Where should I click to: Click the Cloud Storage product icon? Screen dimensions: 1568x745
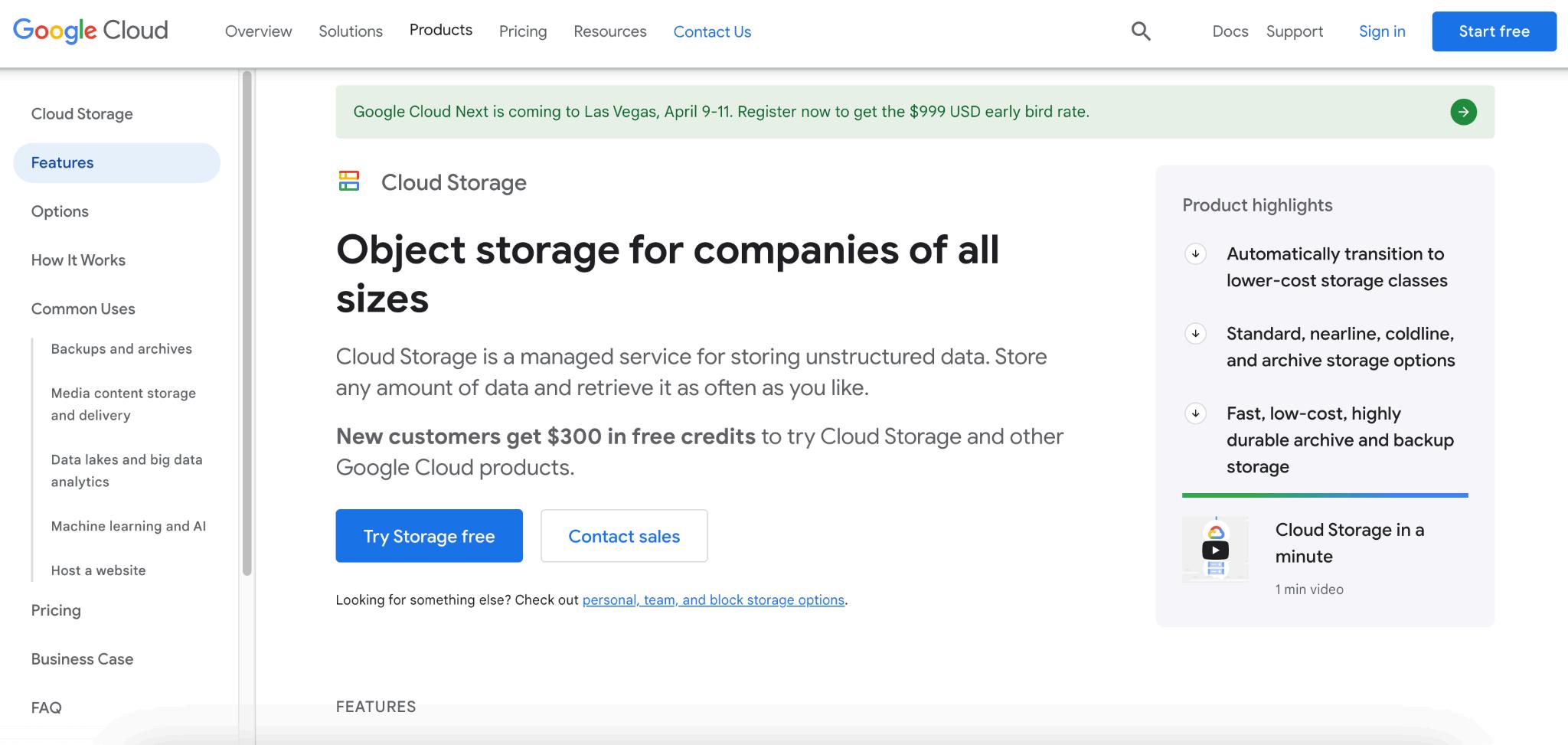coord(349,181)
